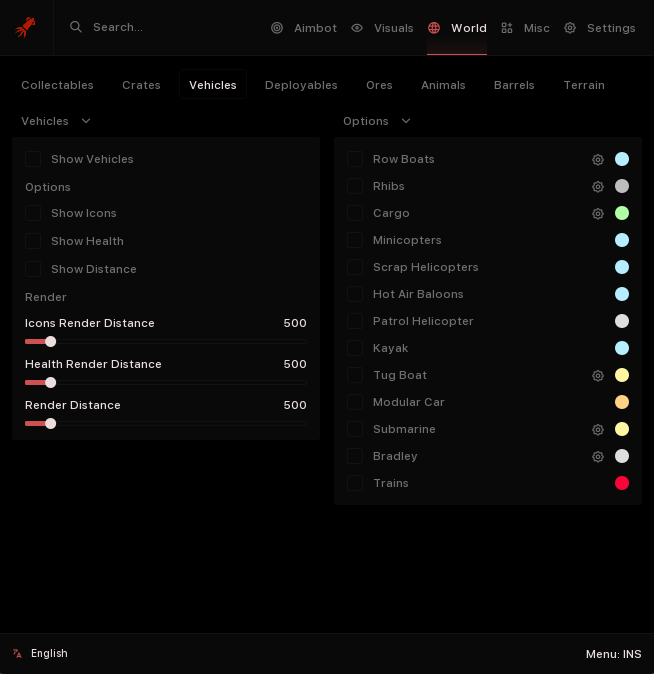Collapse the Options section chevron
Viewport: 654px width, 674px height.
click(406, 121)
